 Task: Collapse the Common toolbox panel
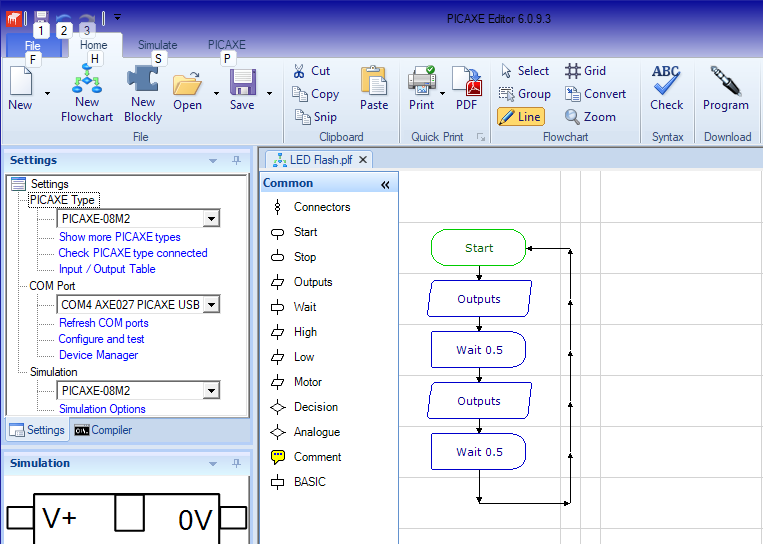coord(385,184)
